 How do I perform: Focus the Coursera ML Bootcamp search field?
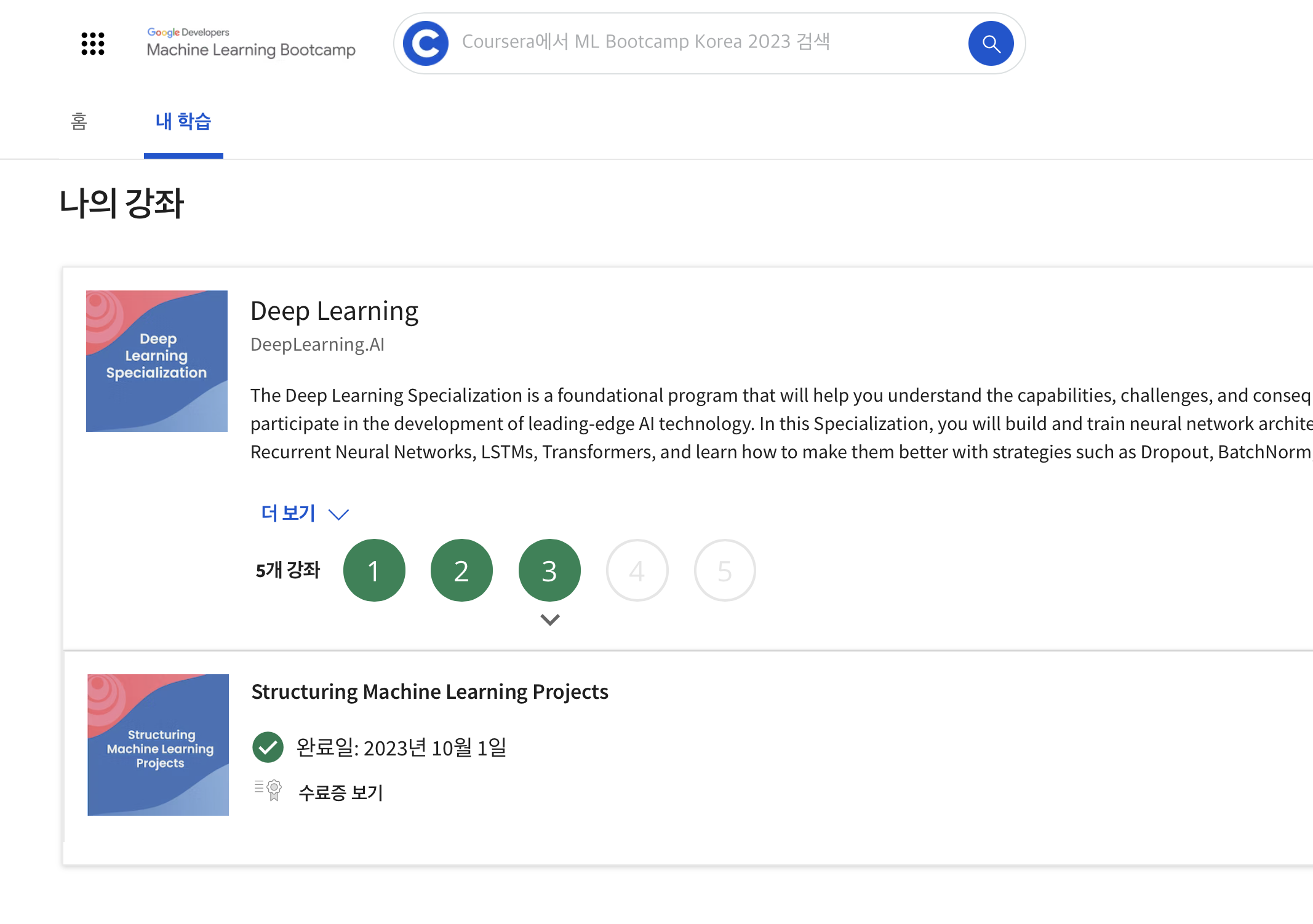coord(709,42)
